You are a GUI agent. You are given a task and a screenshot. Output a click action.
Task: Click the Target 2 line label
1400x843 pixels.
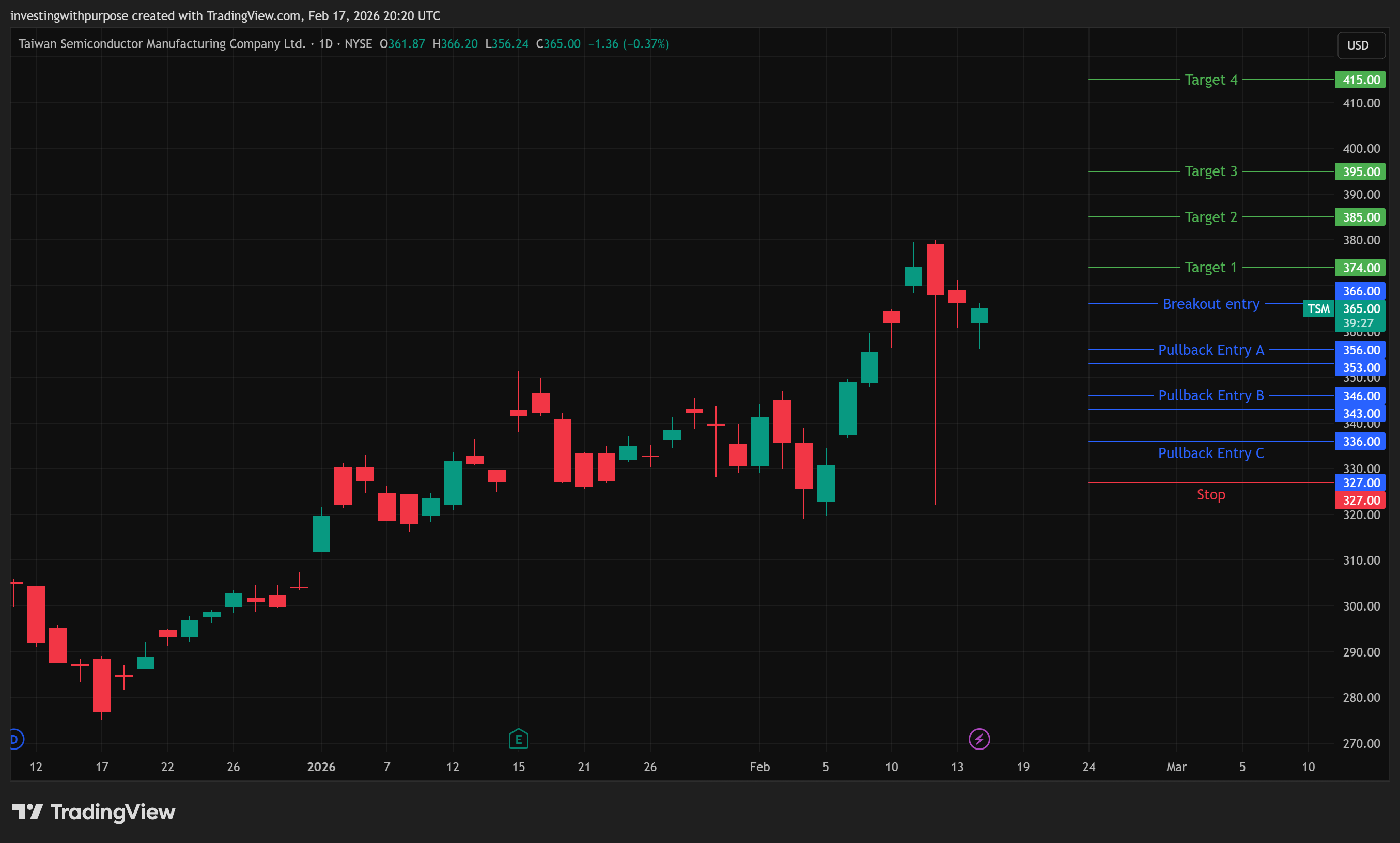(1210, 217)
